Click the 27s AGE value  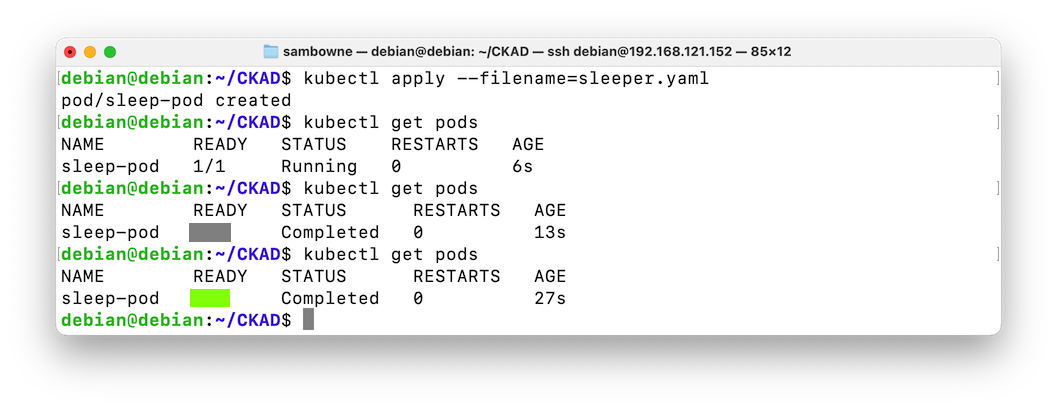(550, 298)
